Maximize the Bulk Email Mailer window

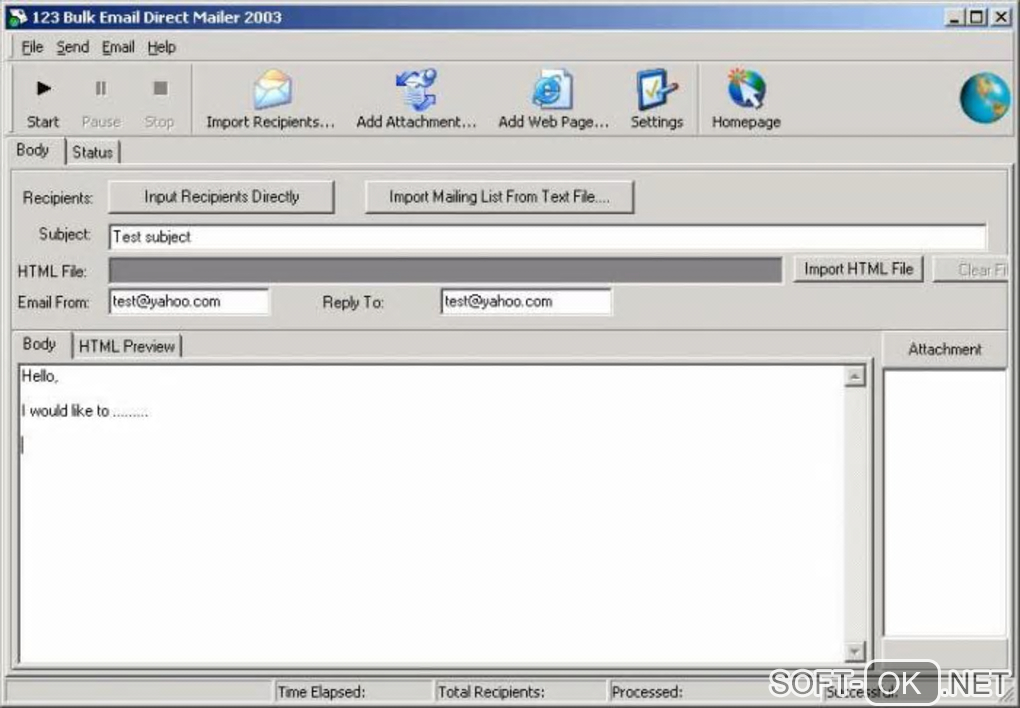[976, 18]
